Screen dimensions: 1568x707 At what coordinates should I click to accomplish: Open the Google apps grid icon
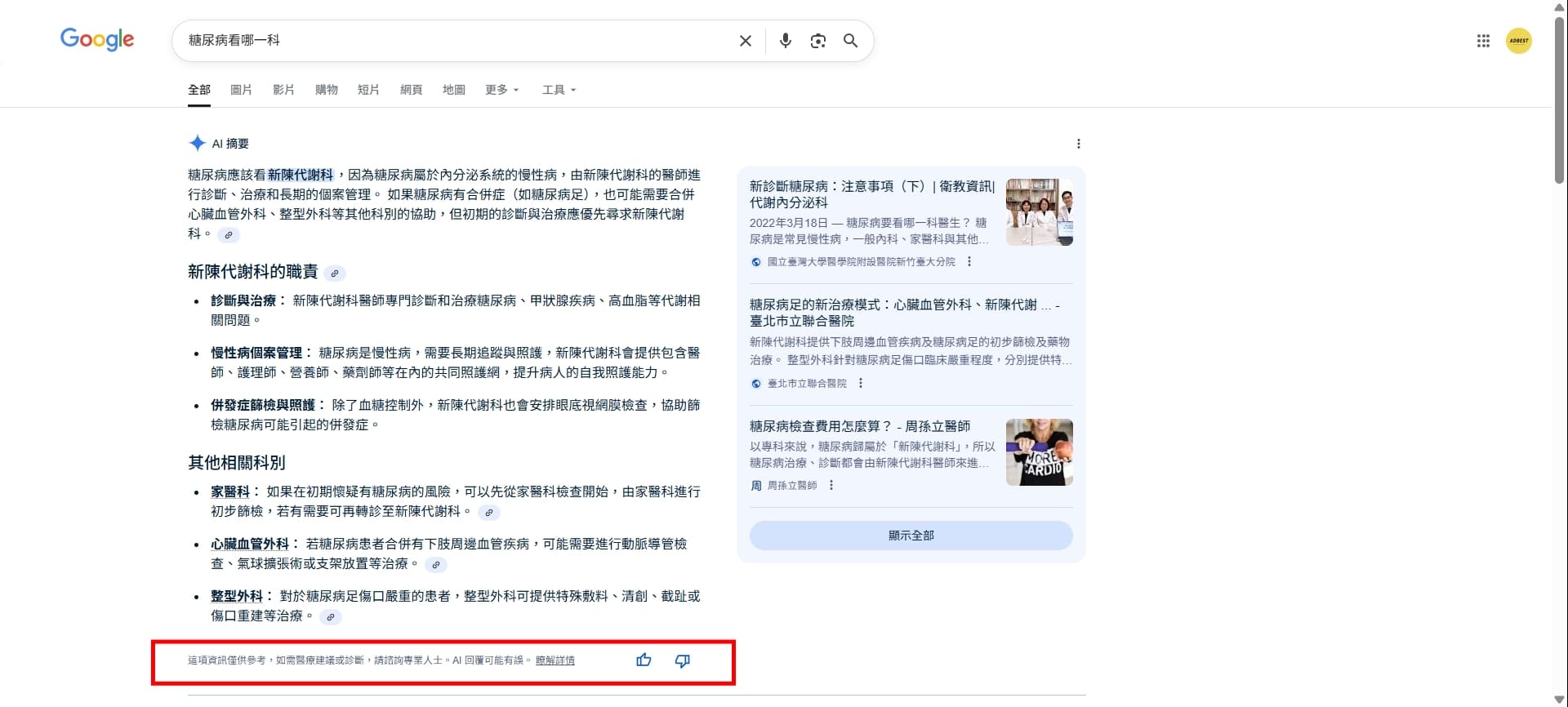tap(1483, 41)
